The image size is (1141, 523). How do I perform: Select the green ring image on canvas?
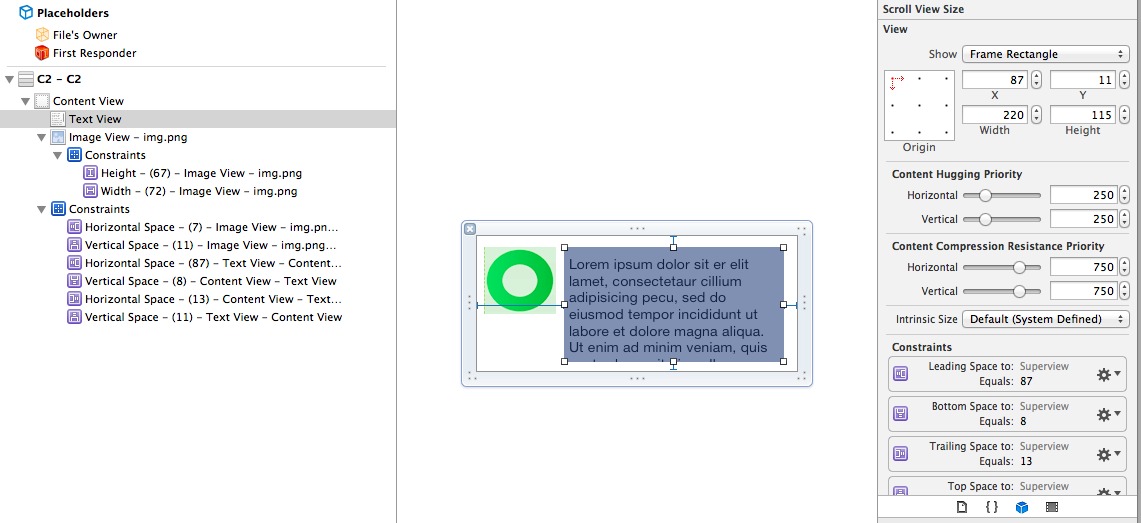click(x=520, y=281)
